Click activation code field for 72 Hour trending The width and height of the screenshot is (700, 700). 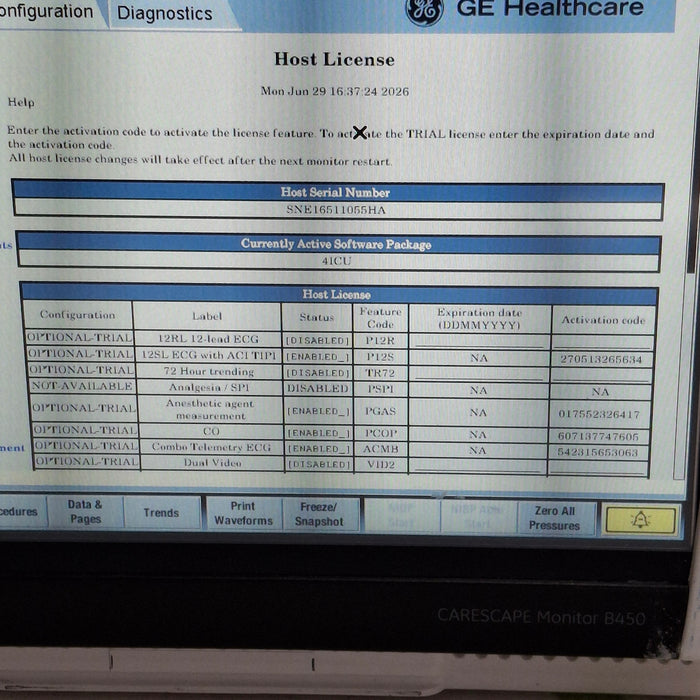(601, 375)
